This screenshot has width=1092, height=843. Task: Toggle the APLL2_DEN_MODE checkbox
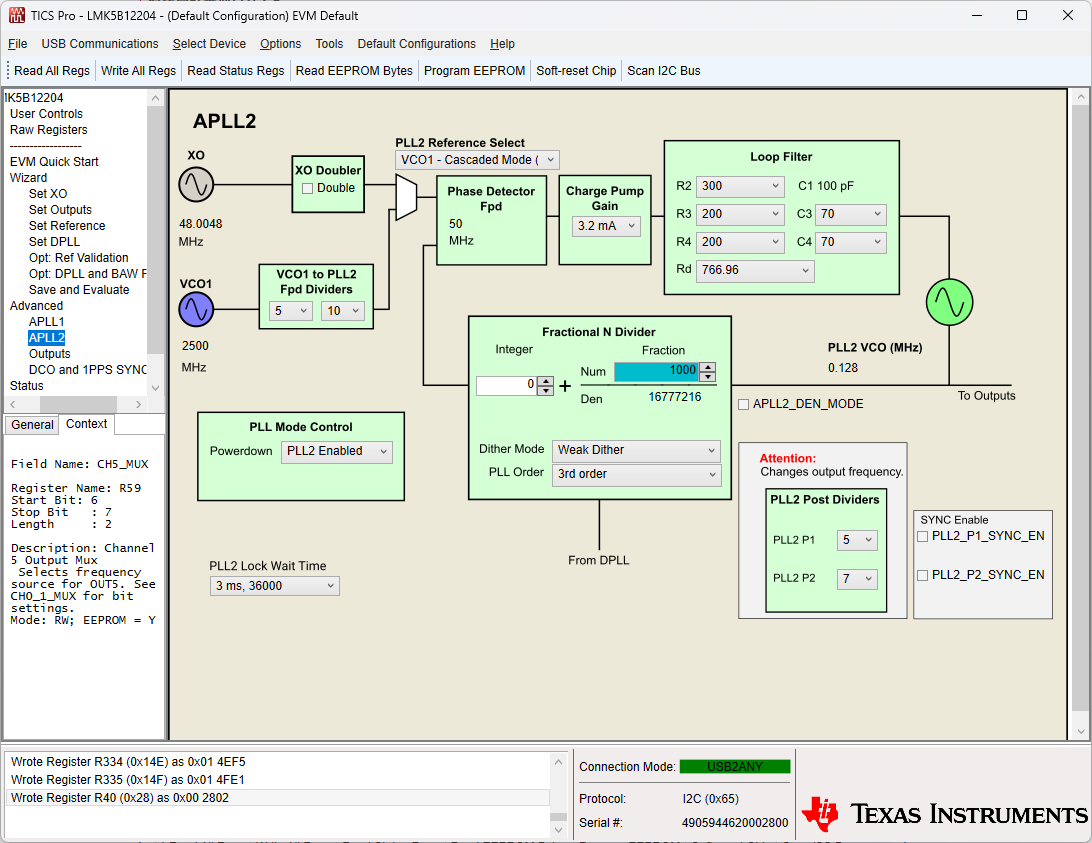744,404
